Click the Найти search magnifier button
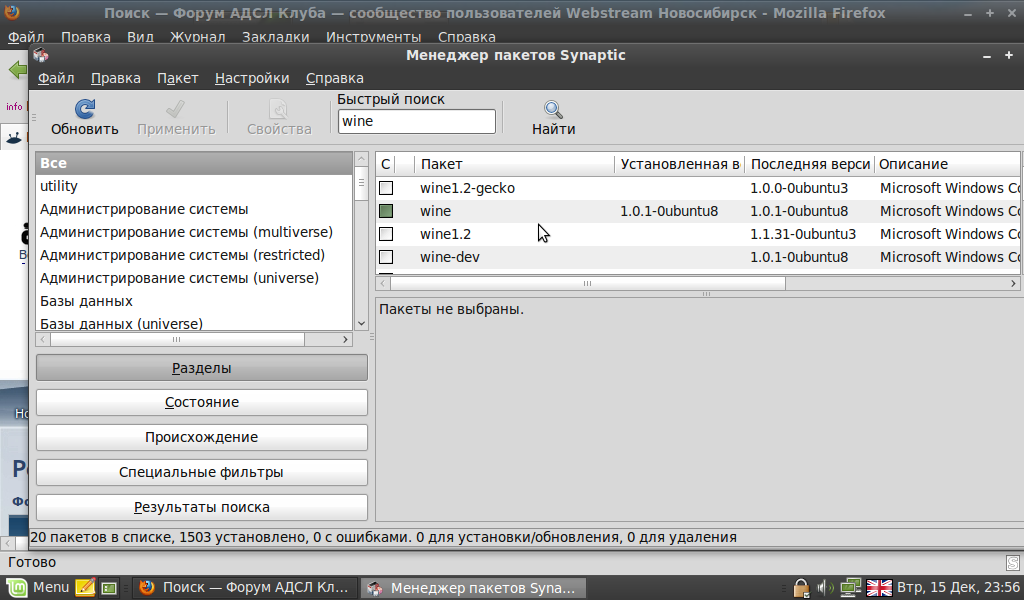 coord(553,118)
